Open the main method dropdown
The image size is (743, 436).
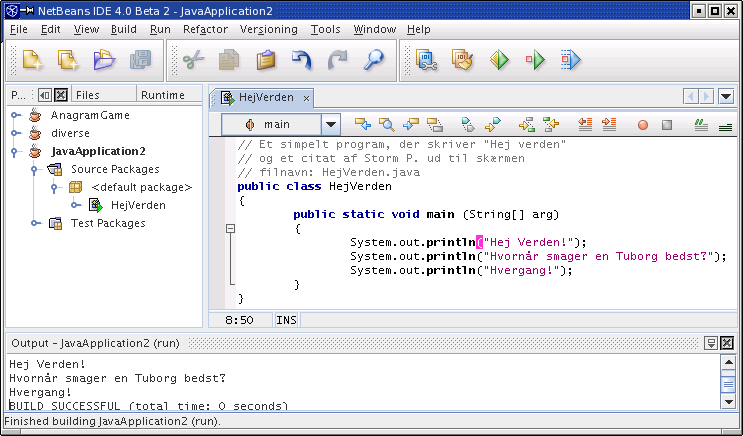click(x=331, y=125)
